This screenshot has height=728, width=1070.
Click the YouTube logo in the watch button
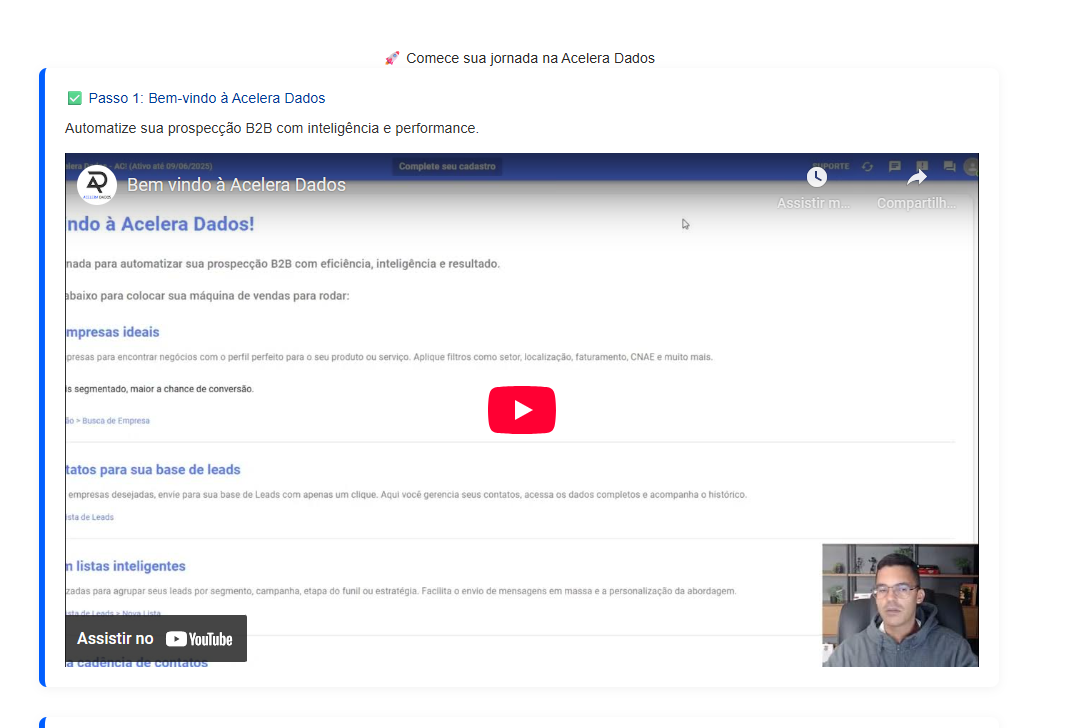199,639
